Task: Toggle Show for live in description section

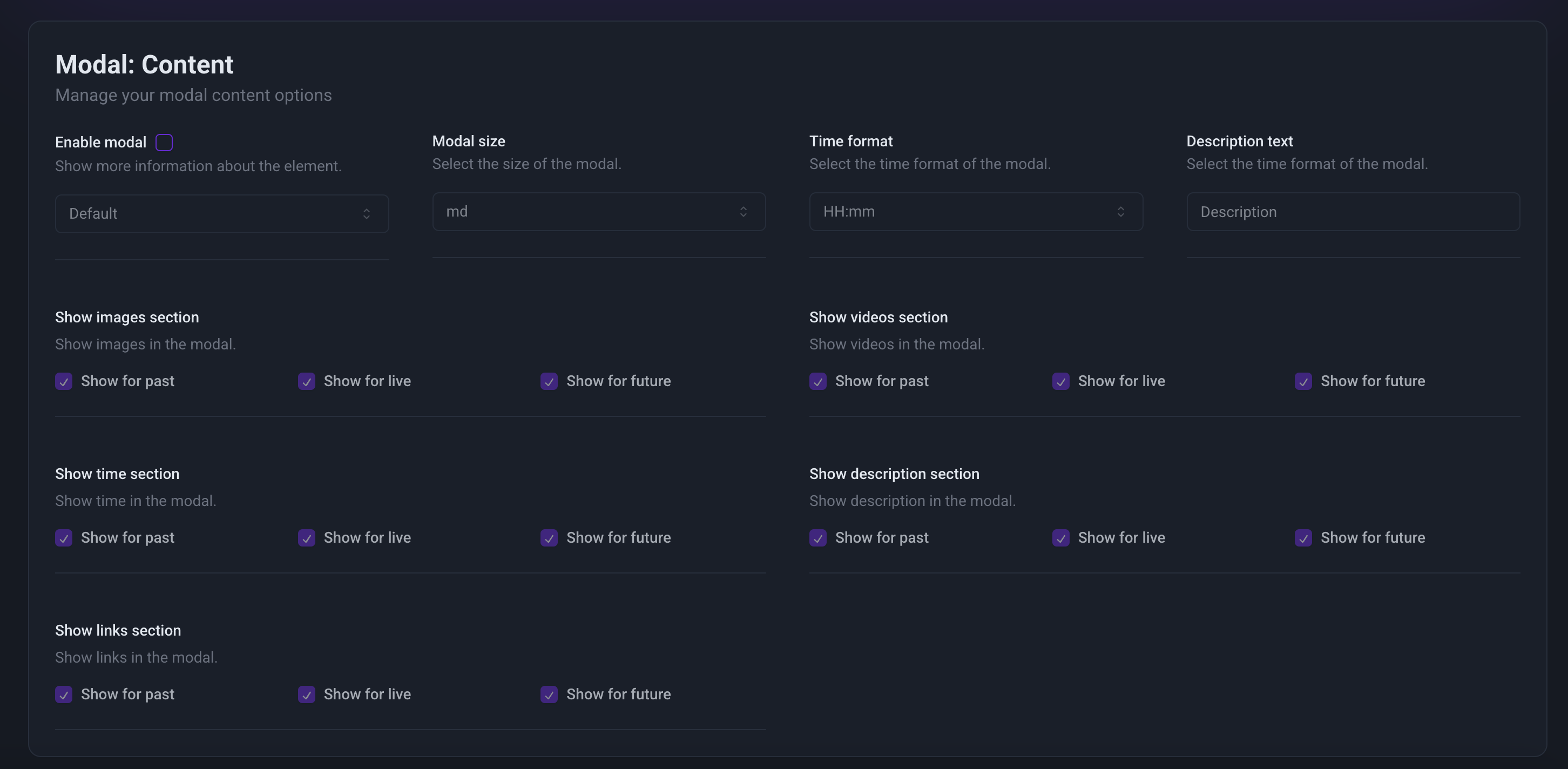Action: coord(1060,538)
